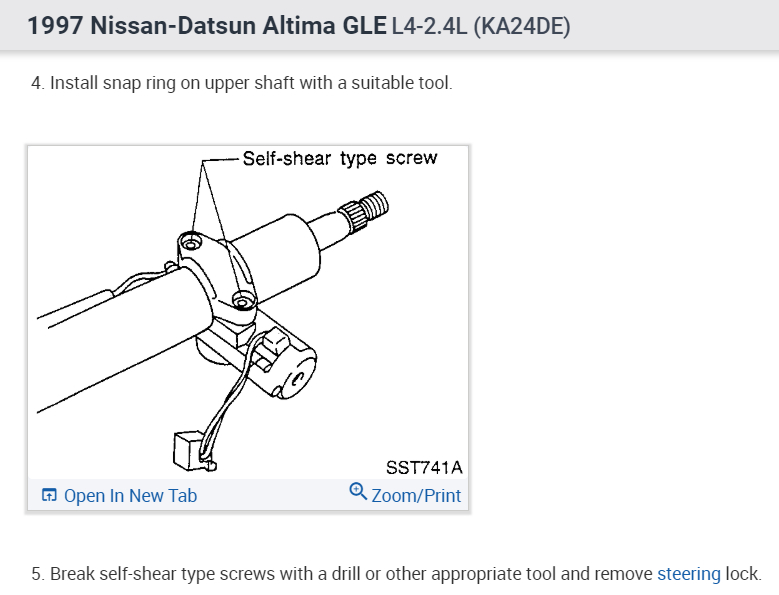Click the Zoom/Print magnifier icon

click(358, 492)
